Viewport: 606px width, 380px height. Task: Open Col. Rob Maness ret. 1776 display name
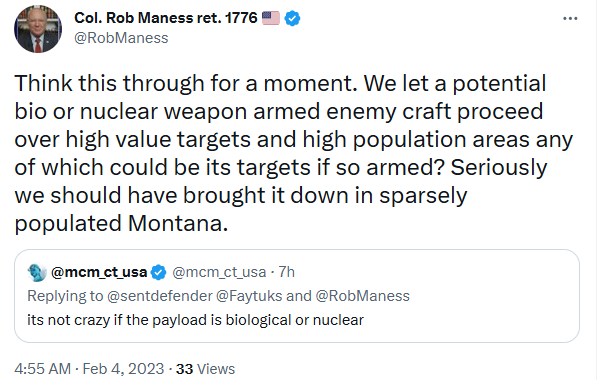tap(165, 18)
